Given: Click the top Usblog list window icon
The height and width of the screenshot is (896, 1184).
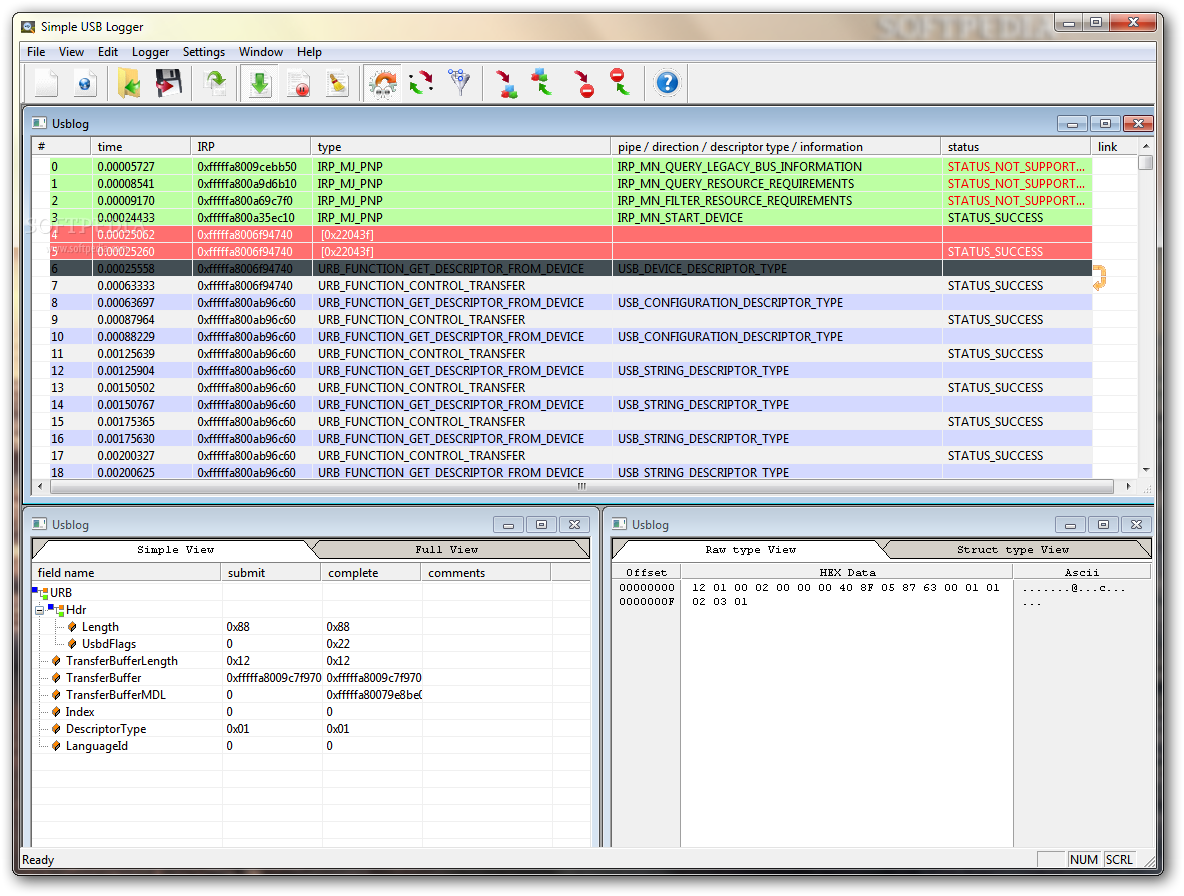Looking at the screenshot, I should pos(39,123).
